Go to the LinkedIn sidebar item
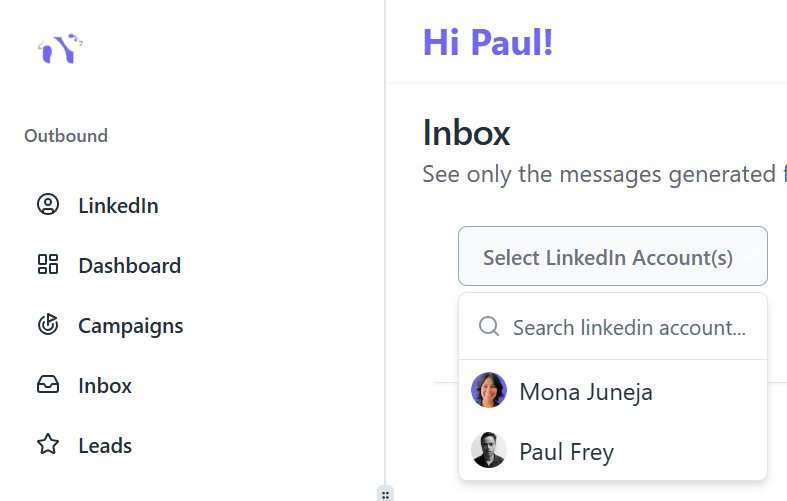787x501 pixels. click(118, 205)
